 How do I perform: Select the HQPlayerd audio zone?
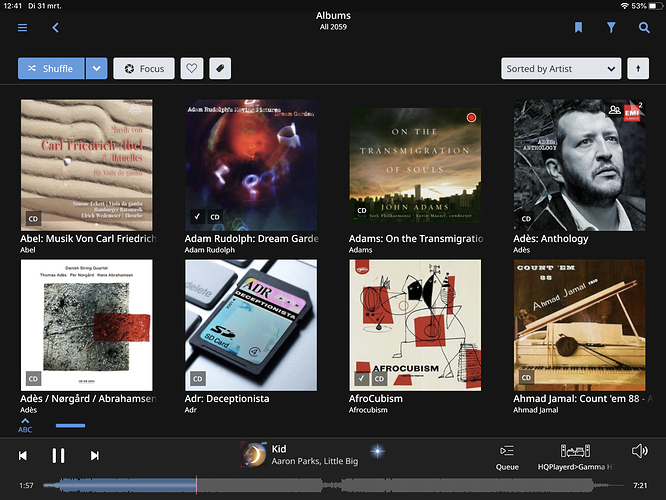click(575, 457)
